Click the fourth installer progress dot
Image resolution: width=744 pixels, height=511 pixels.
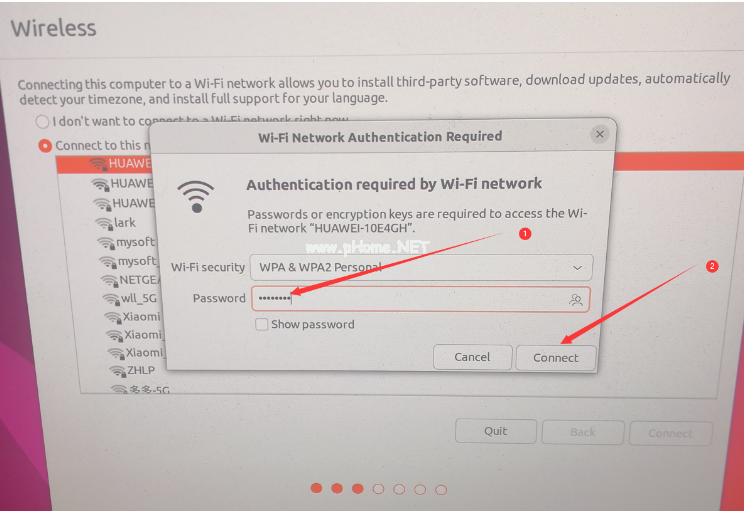(378, 489)
